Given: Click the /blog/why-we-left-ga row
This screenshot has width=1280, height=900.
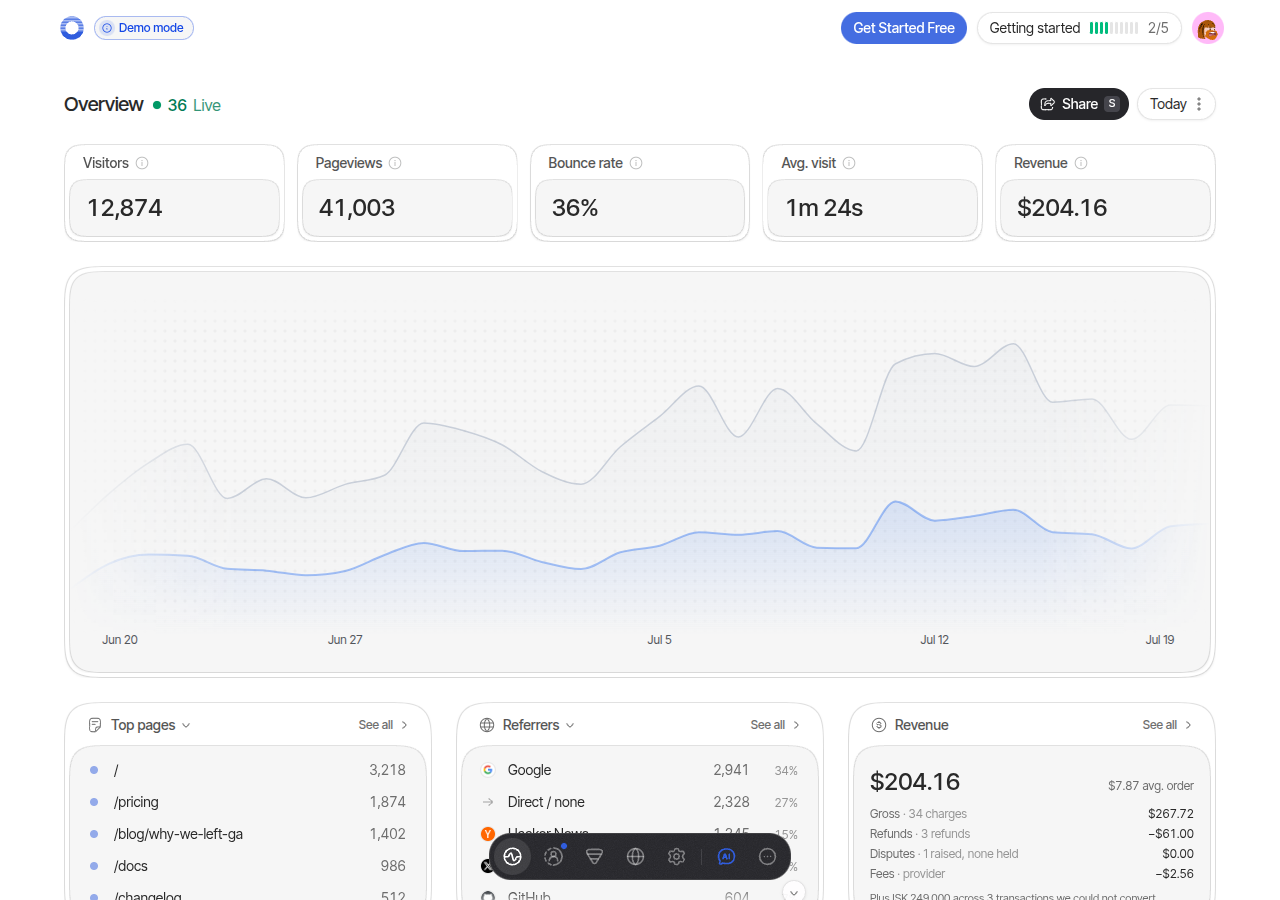Looking at the screenshot, I should pos(248,834).
